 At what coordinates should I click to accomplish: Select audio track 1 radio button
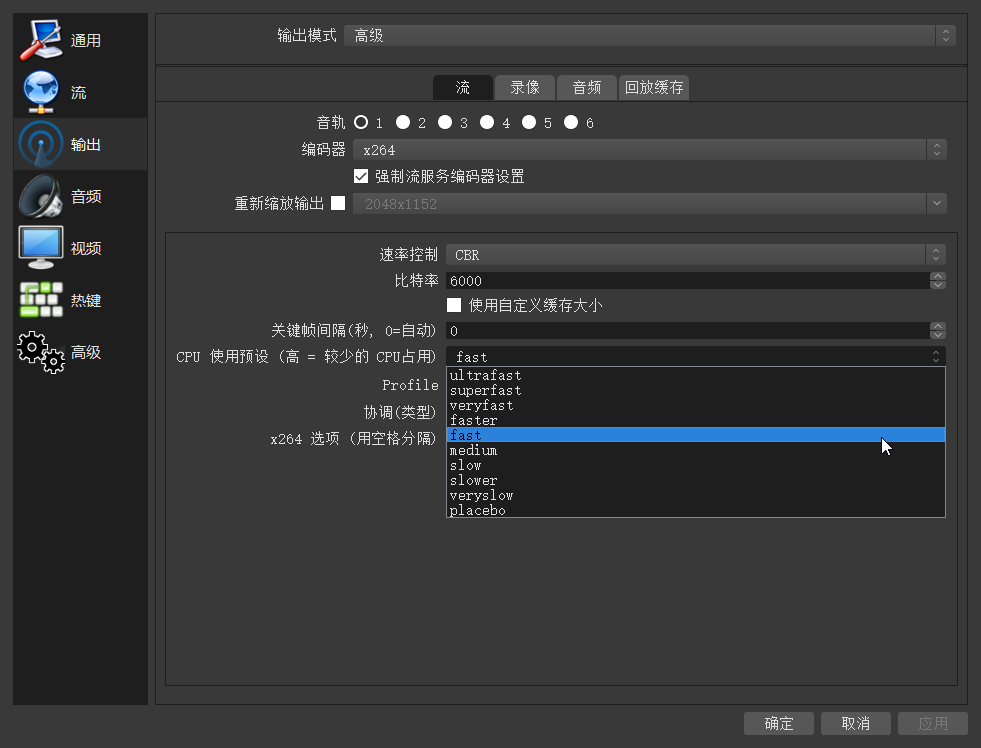361,122
